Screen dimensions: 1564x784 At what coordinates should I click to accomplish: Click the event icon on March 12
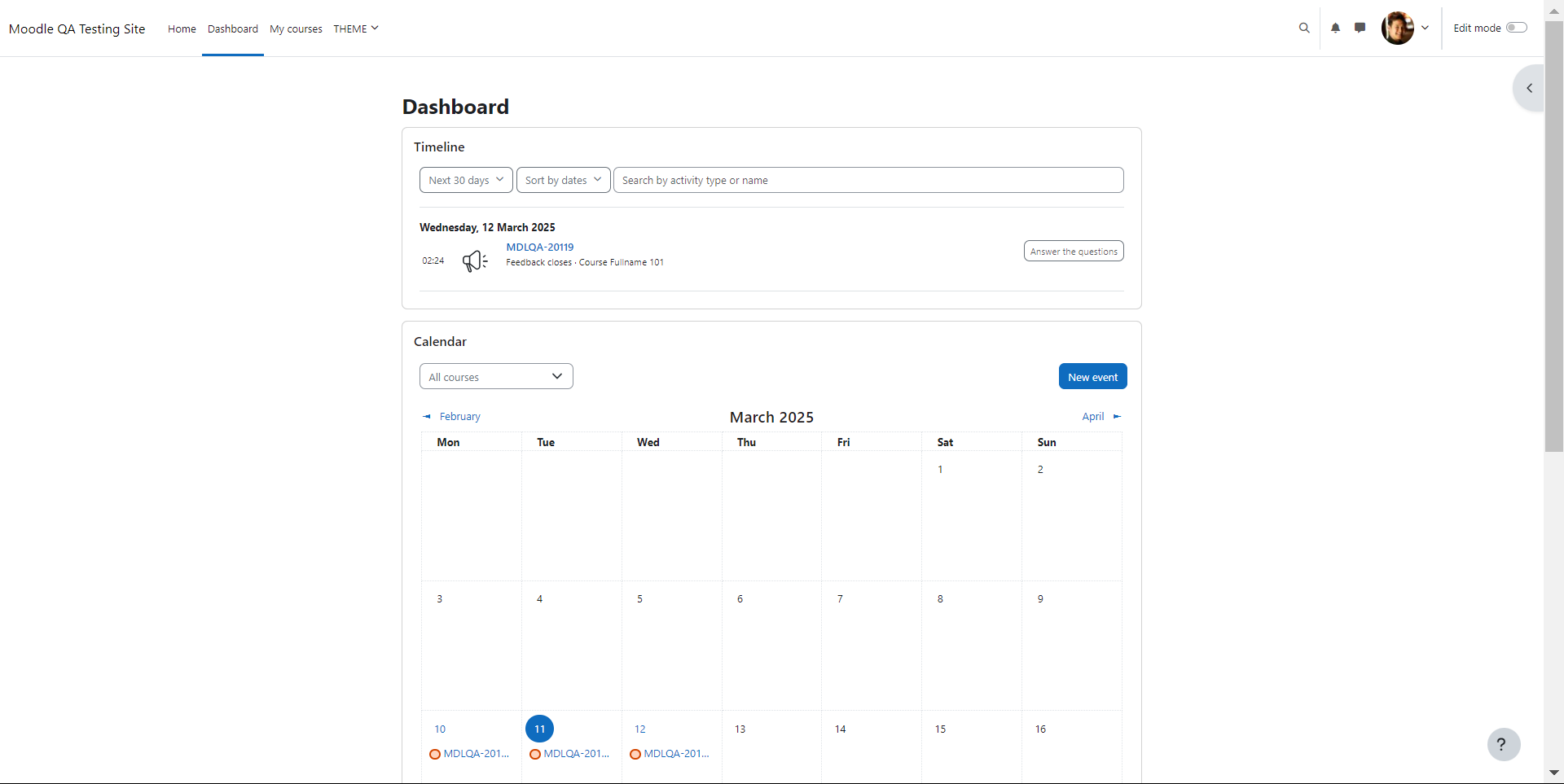point(635,754)
